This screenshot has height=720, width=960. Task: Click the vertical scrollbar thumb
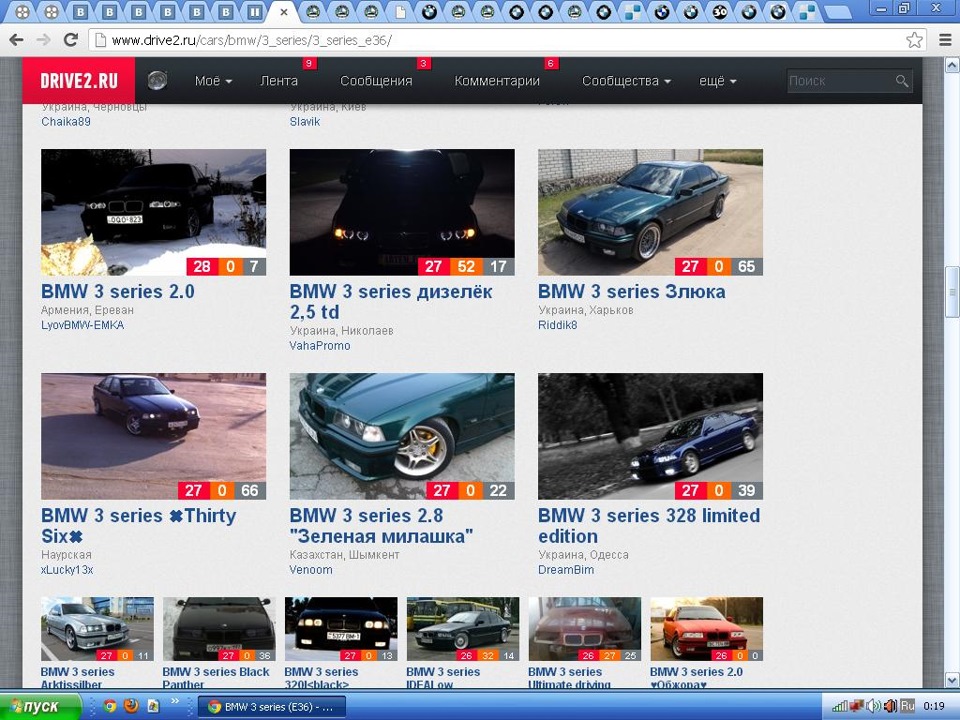[952, 292]
